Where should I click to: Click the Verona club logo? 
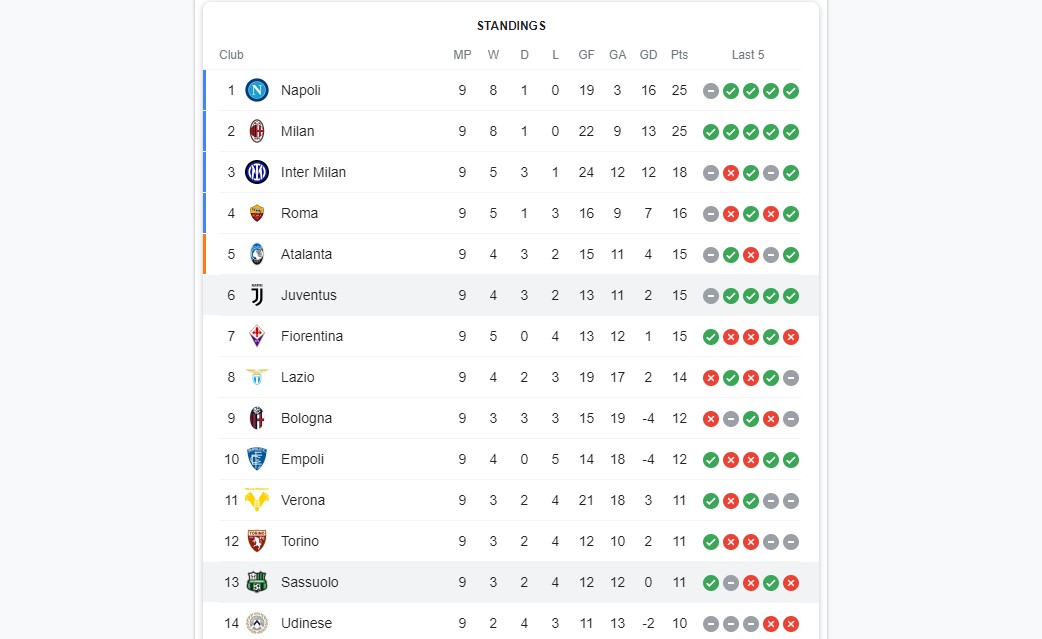pyautogui.click(x=257, y=500)
